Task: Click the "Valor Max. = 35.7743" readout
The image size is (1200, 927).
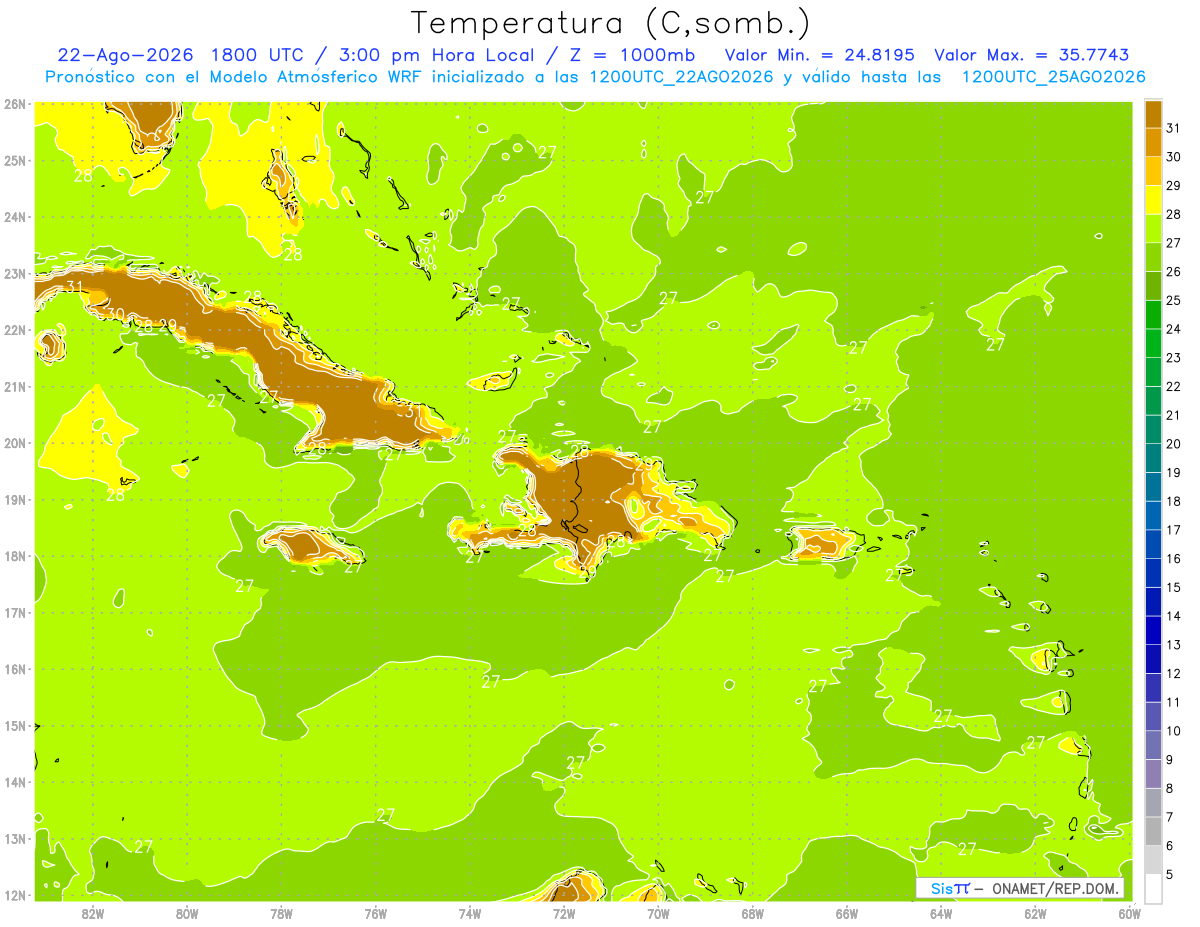Action: tap(1032, 55)
